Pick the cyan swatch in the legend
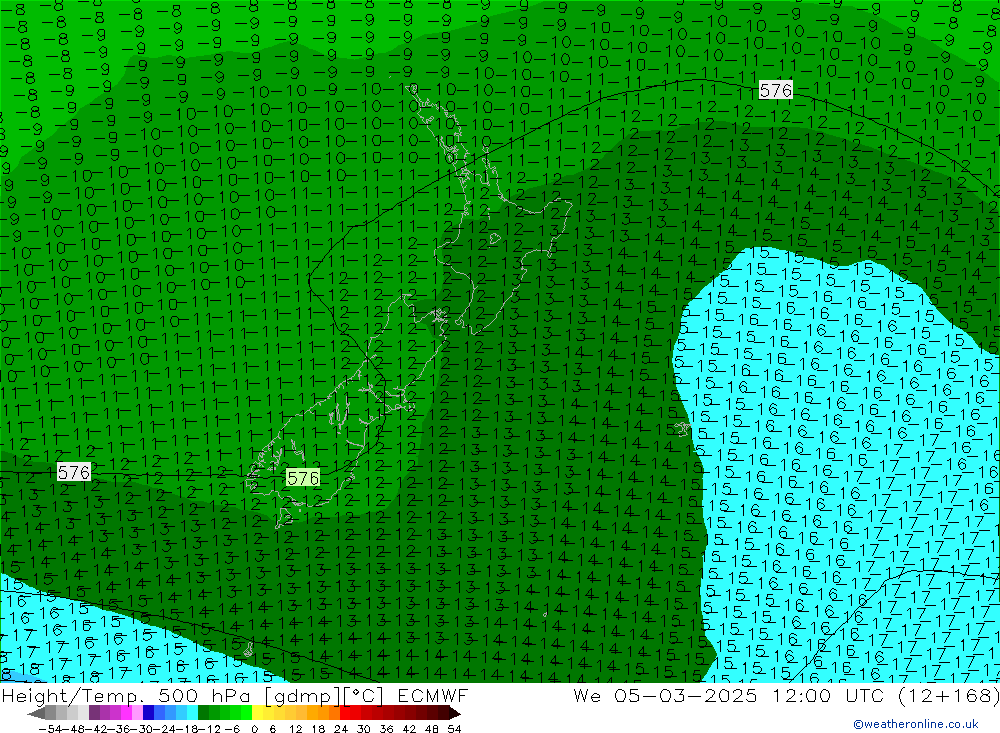1000x733 pixels. coord(192,713)
